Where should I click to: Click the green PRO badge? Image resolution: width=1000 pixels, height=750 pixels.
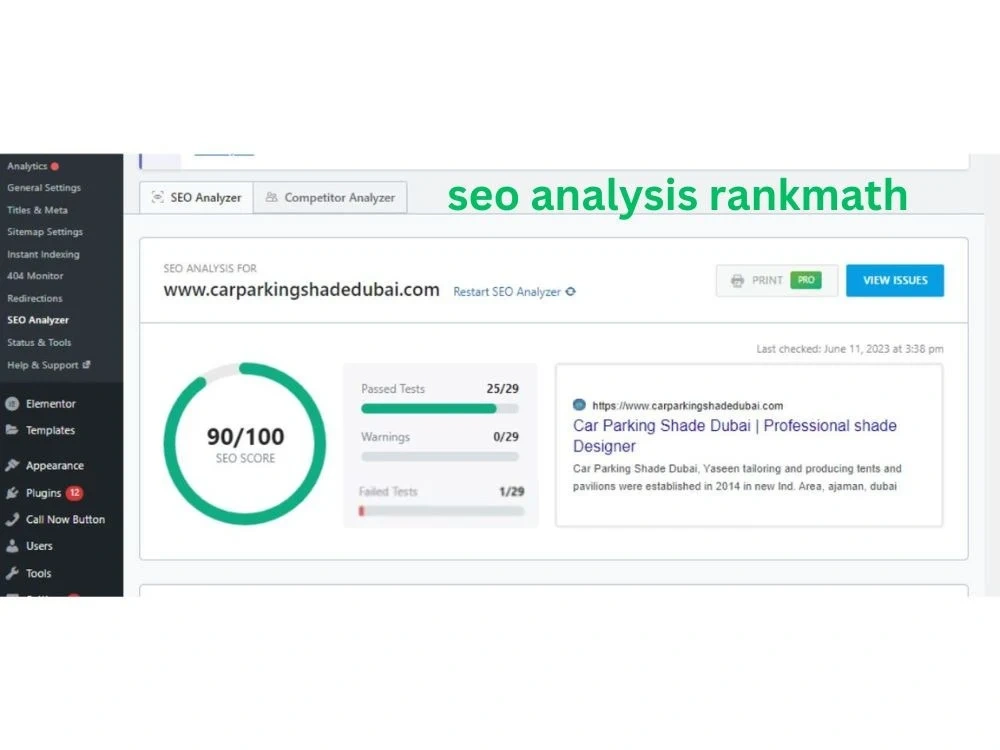tap(806, 280)
